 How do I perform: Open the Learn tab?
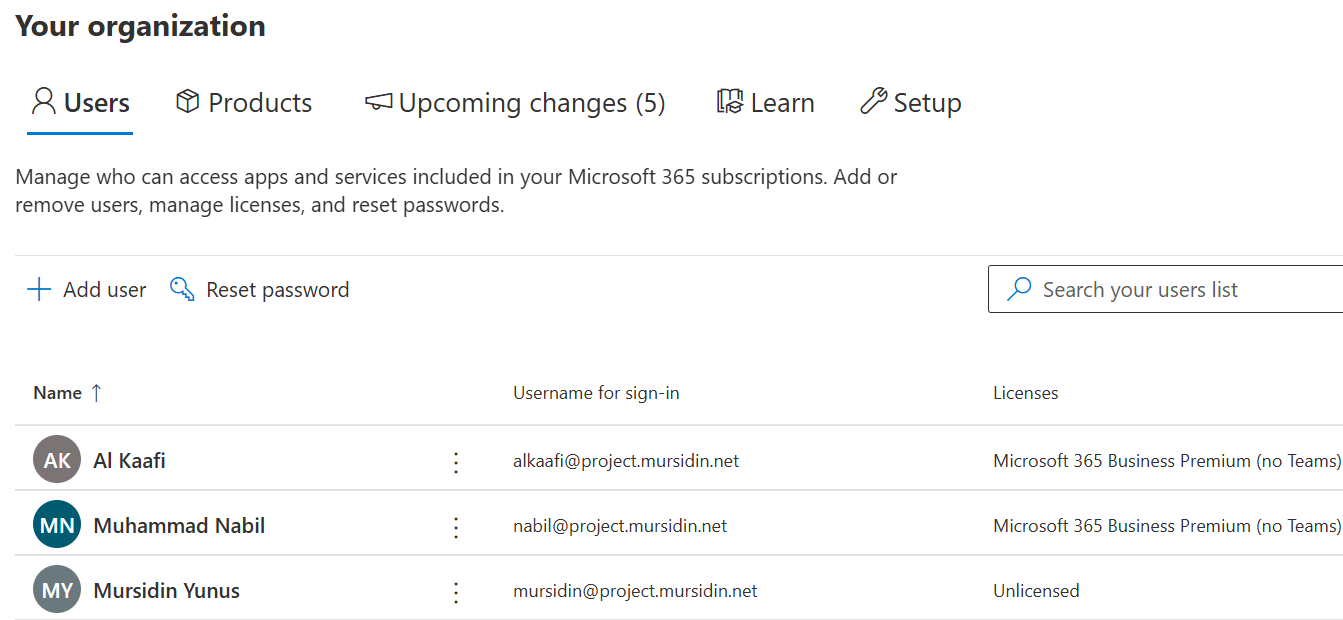tap(766, 103)
